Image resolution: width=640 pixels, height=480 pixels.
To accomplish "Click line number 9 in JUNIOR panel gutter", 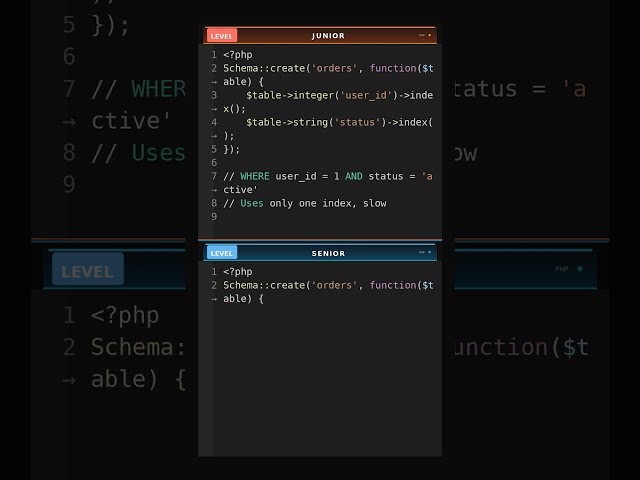I will 214,217.
